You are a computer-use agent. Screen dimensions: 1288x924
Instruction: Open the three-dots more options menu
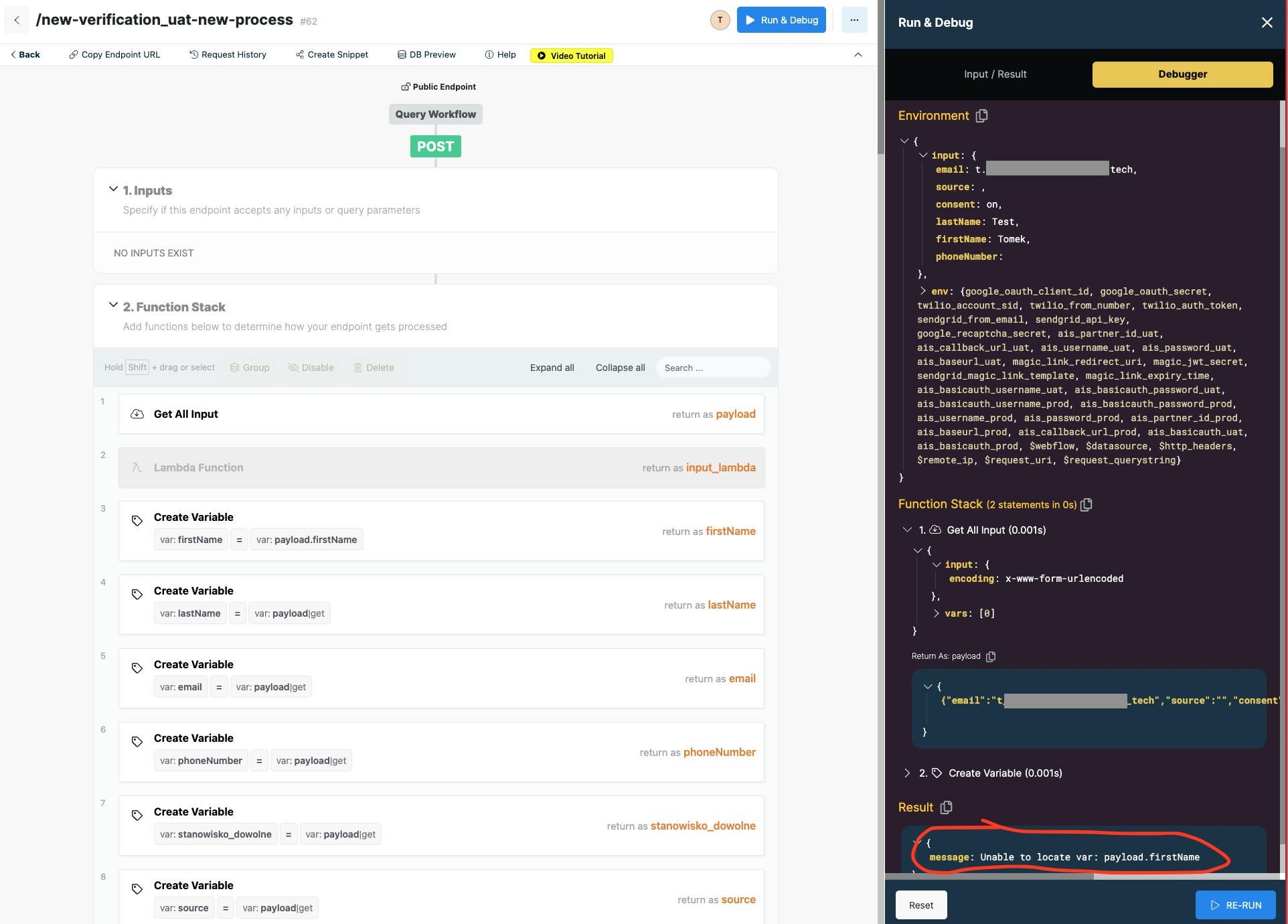(x=854, y=20)
